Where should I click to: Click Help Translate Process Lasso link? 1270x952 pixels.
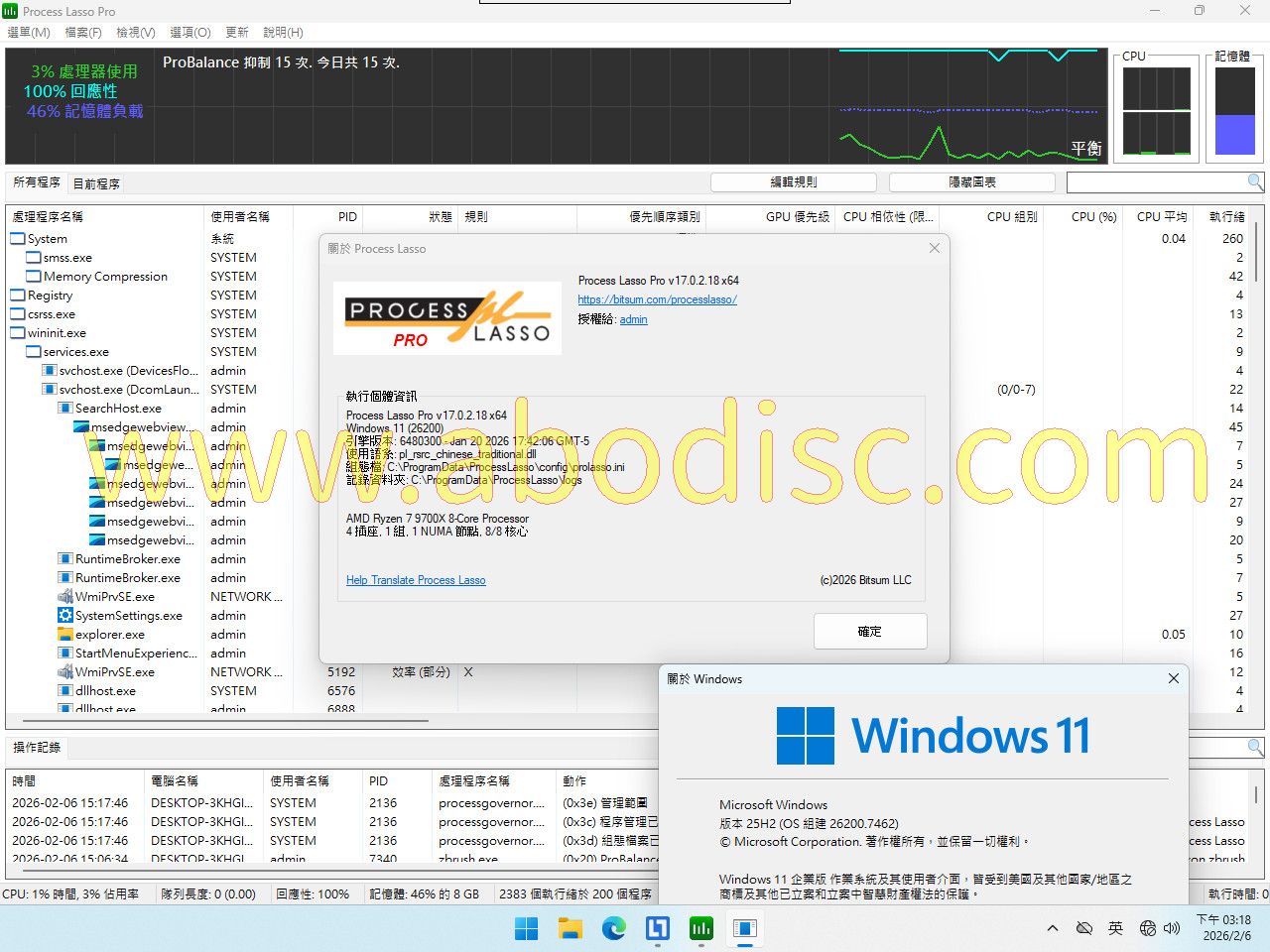pos(416,580)
